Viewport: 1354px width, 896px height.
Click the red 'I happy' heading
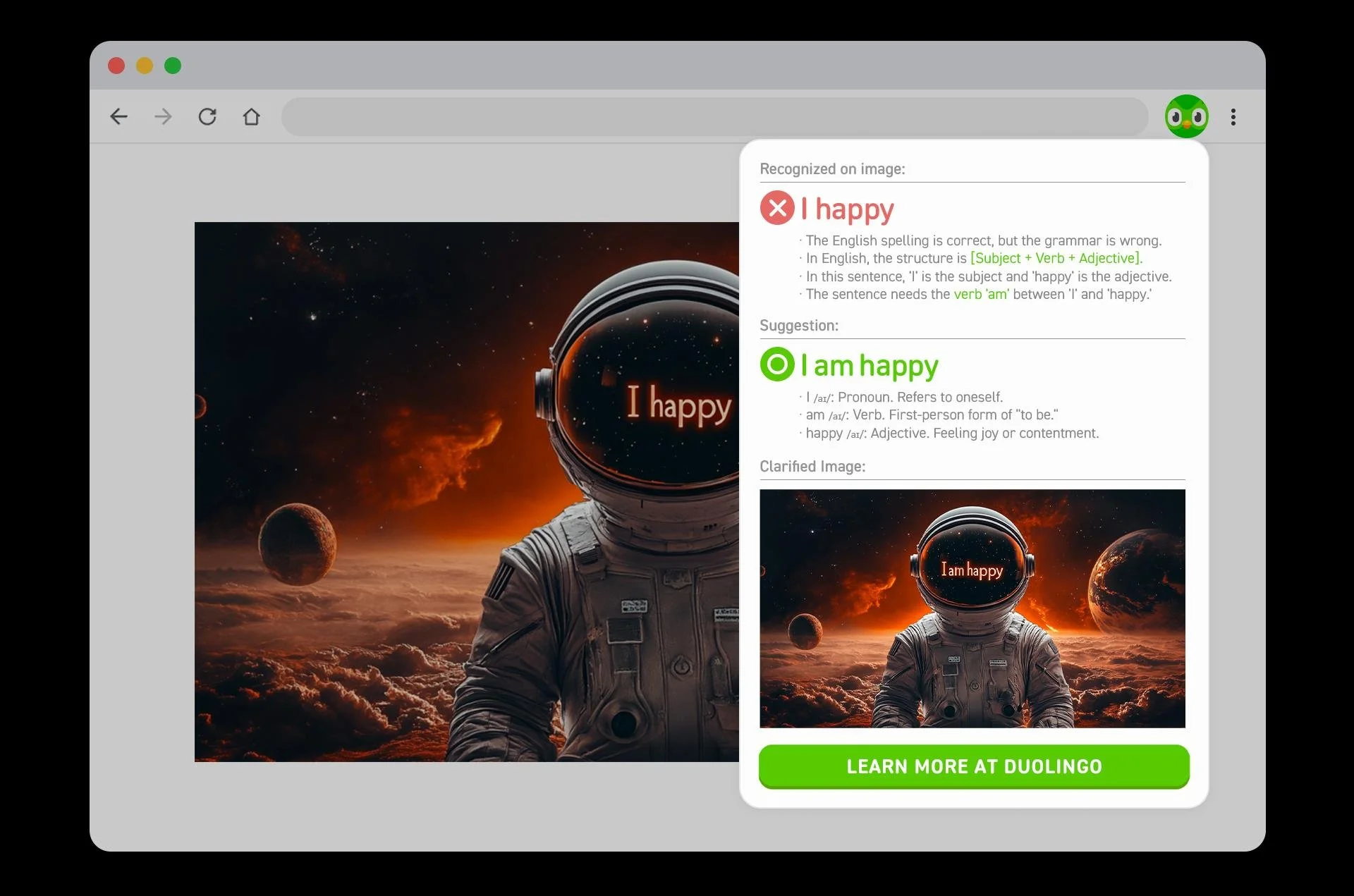click(848, 209)
